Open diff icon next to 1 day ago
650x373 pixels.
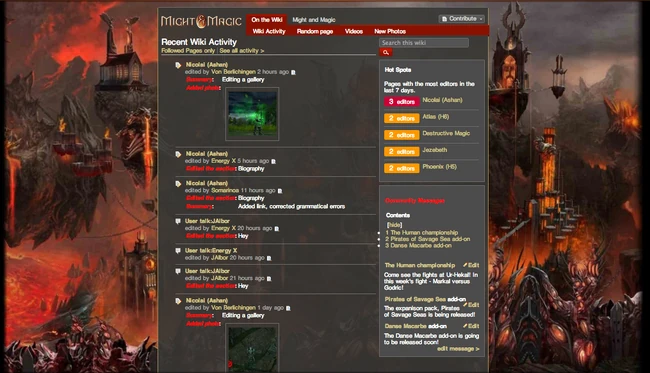click(x=288, y=308)
